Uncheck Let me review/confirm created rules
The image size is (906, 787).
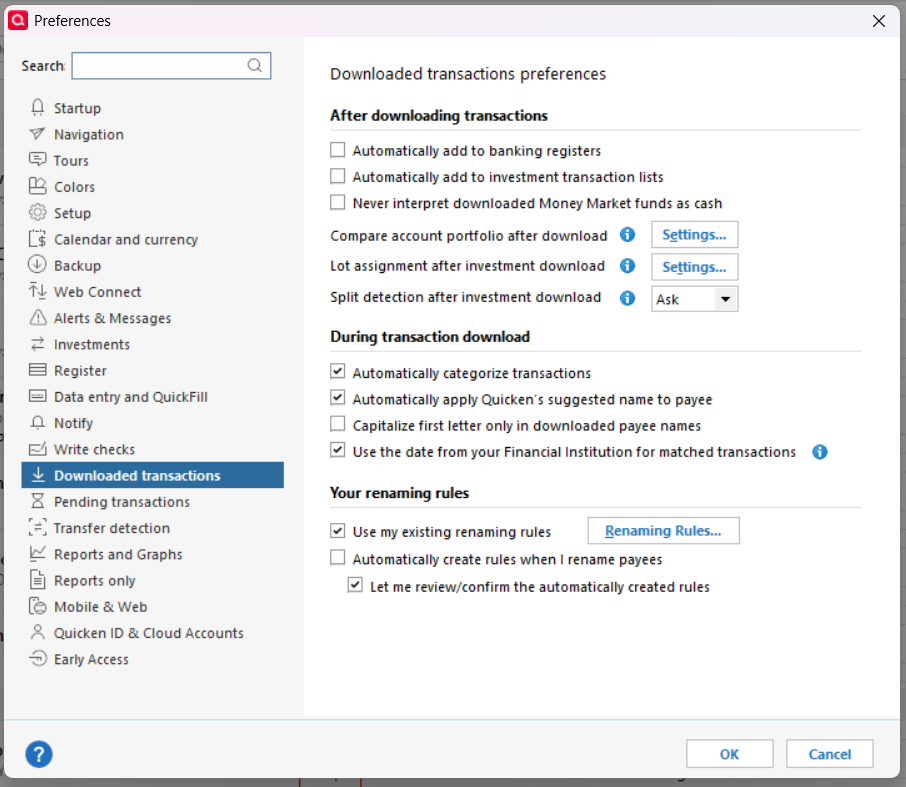pyautogui.click(x=355, y=585)
